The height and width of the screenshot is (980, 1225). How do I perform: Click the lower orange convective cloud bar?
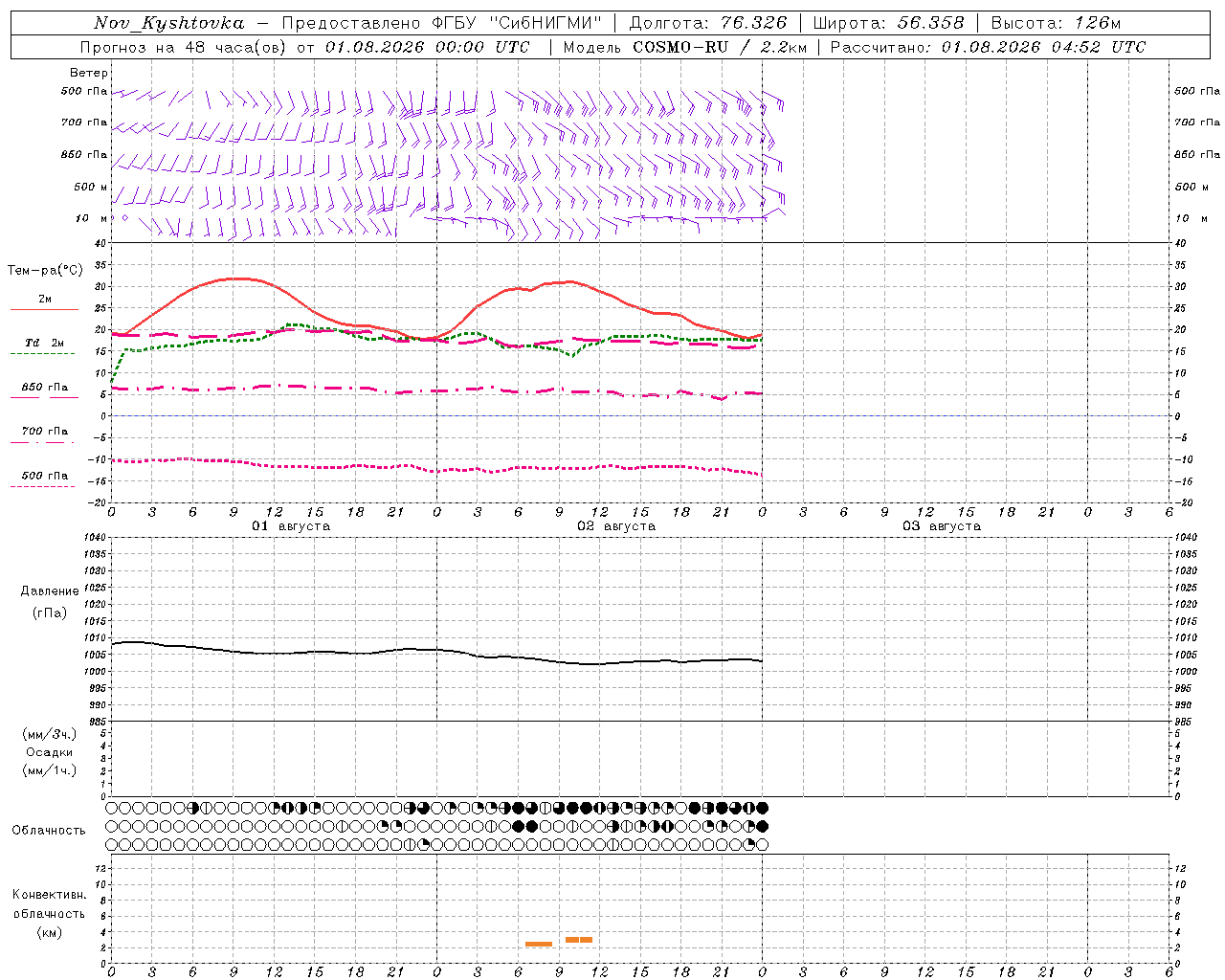(539, 945)
